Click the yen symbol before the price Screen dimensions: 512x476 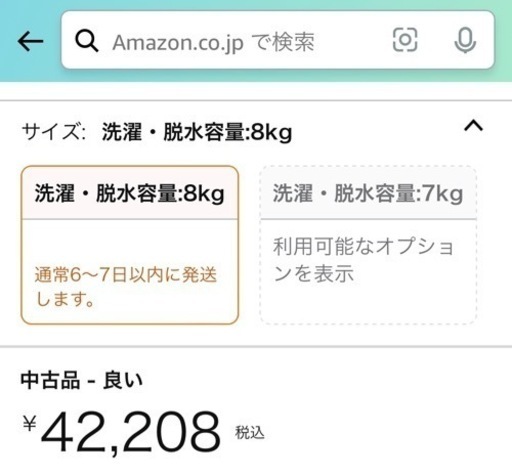point(29,423)
